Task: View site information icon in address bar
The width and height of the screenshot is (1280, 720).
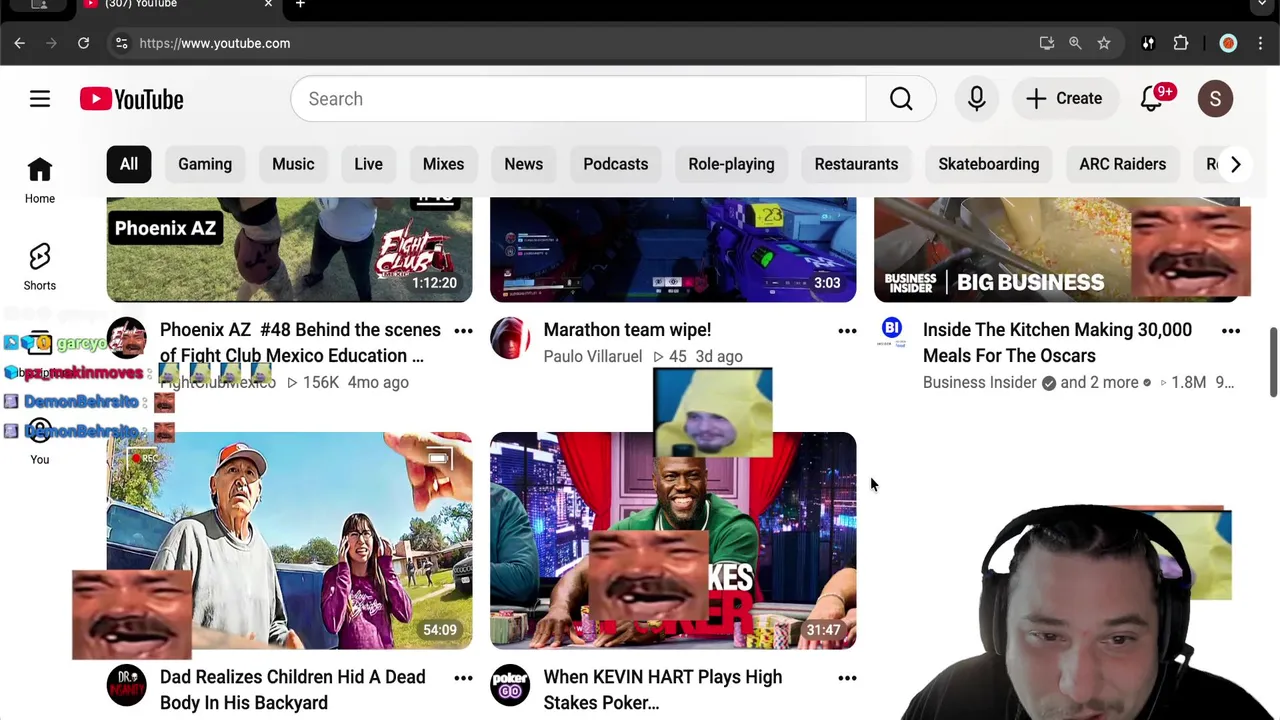Action: [x=121, y=43]
